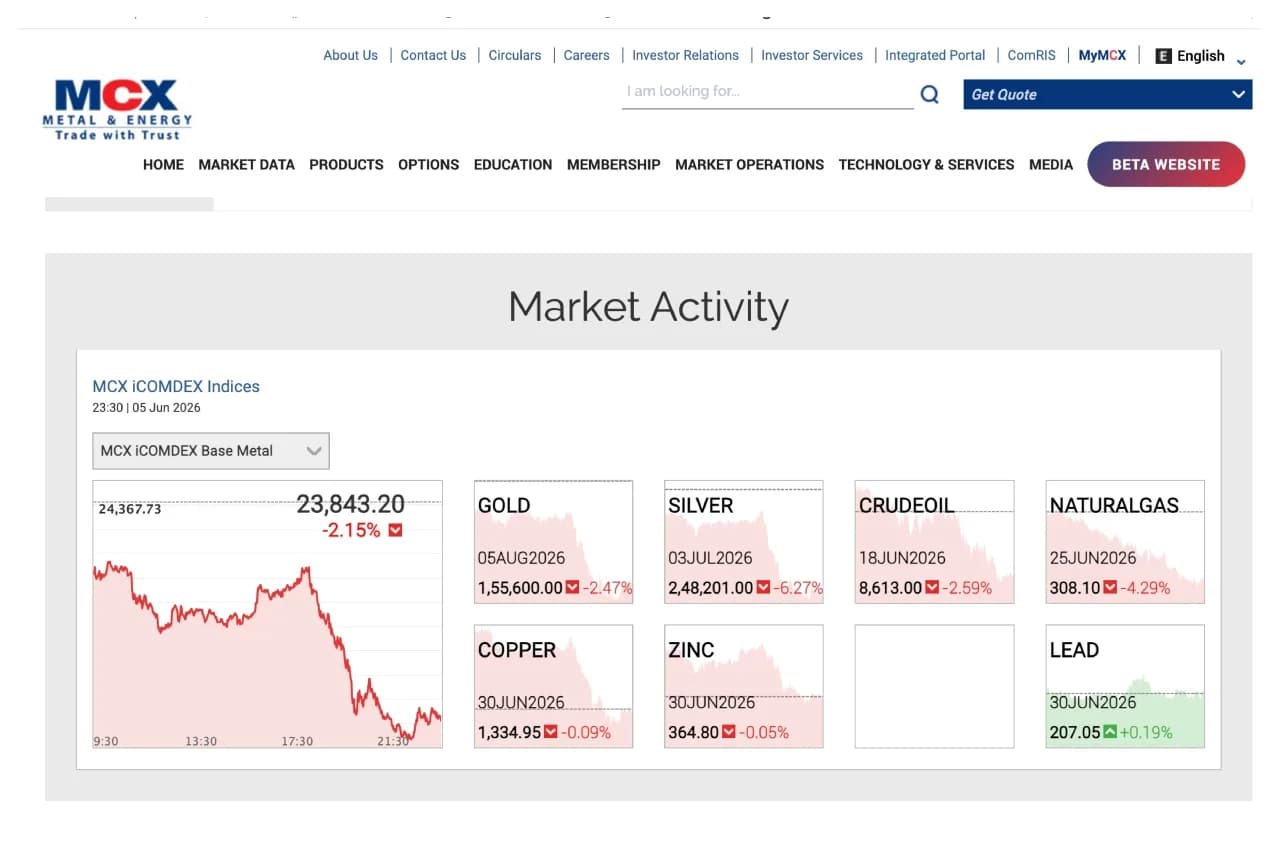
Task: Click the SILVER red down-arrow indicator
Action: click(x=762, y=588)
